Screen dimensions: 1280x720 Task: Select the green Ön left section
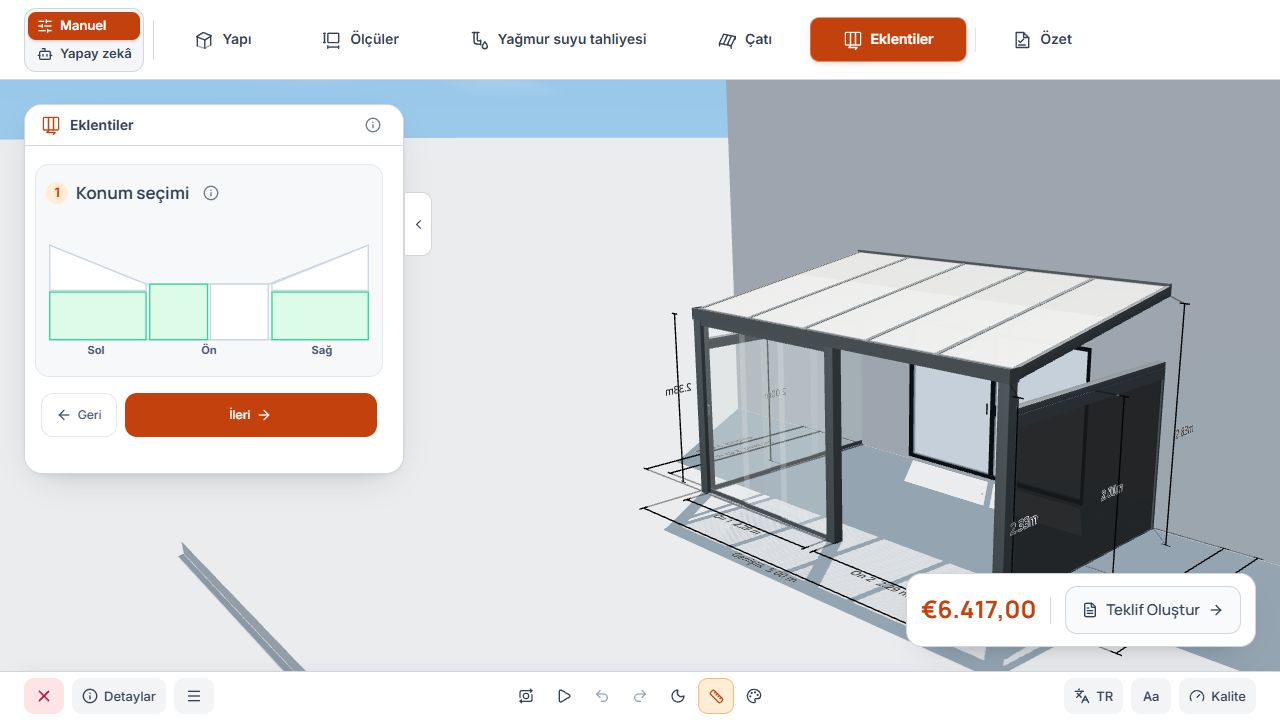pos(179,312)
